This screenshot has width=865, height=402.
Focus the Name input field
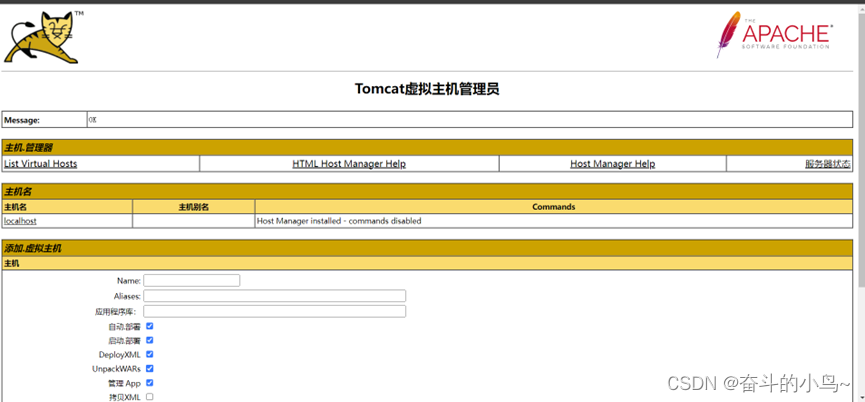191,280
